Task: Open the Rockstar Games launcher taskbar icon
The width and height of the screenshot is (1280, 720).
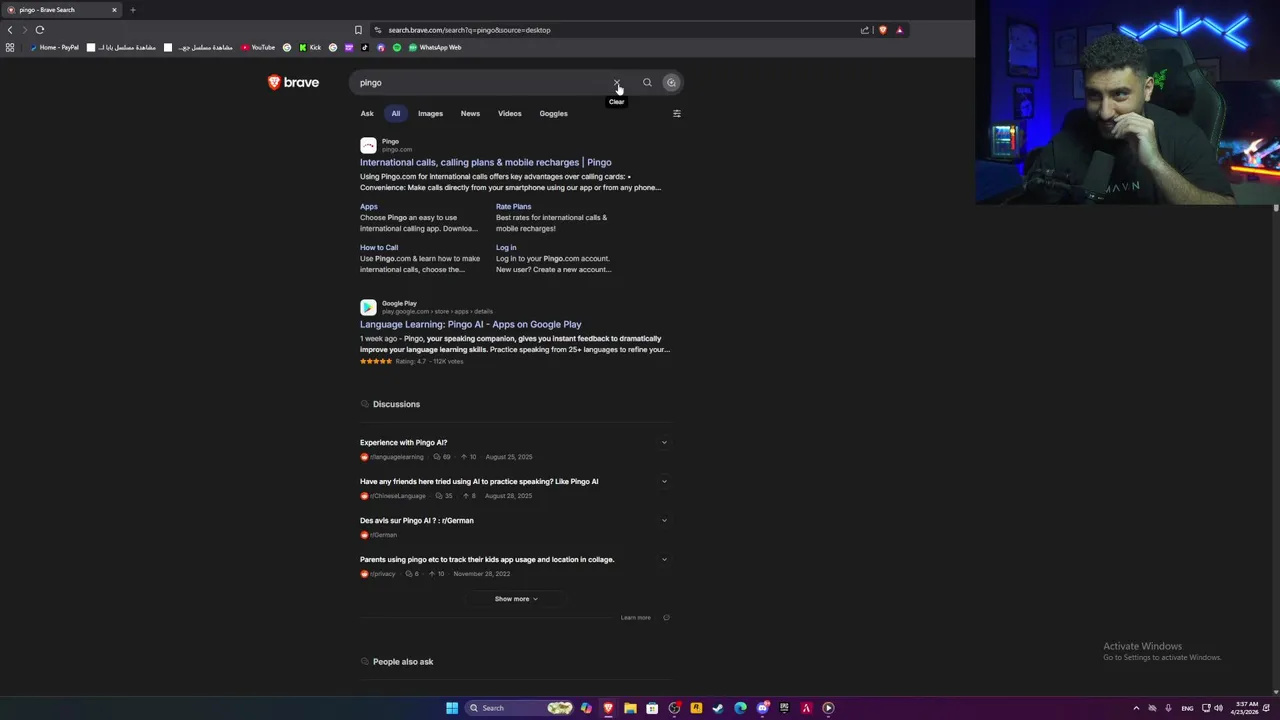Action: [x=696, y=708]
